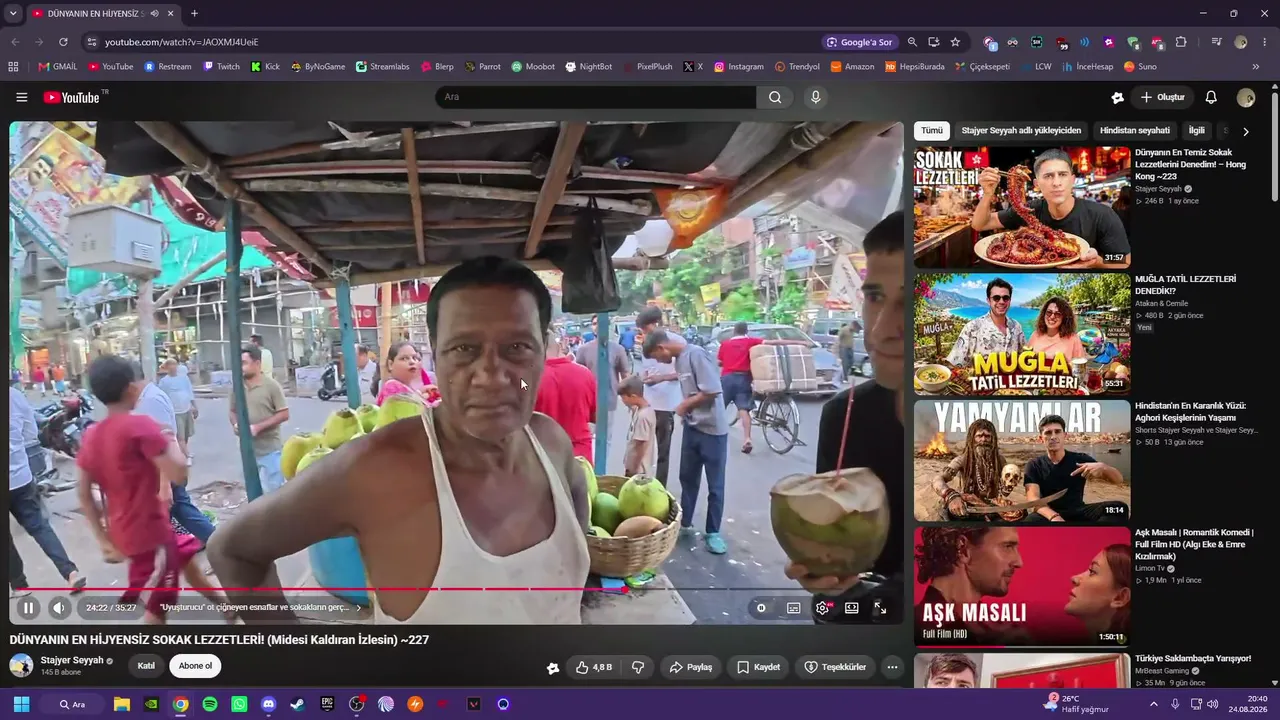This screenshot has width=1280, height=720.
Task: Select the Hindistan seyahati chip
Action: [1135, 131]
